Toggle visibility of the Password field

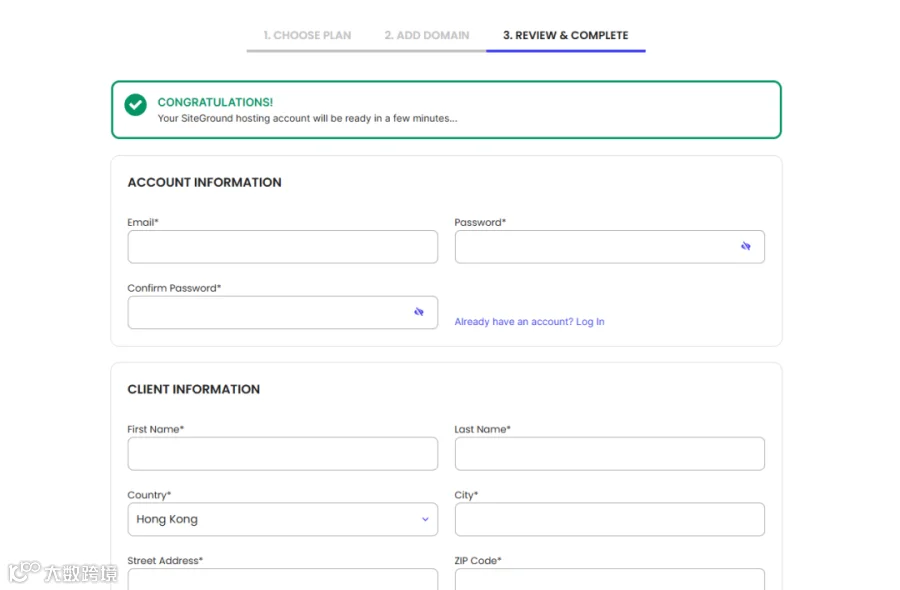745,246
